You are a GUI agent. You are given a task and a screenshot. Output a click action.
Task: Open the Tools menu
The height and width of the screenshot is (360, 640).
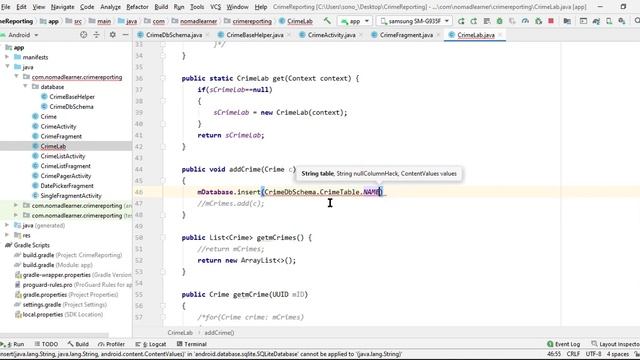pos(197,7)
